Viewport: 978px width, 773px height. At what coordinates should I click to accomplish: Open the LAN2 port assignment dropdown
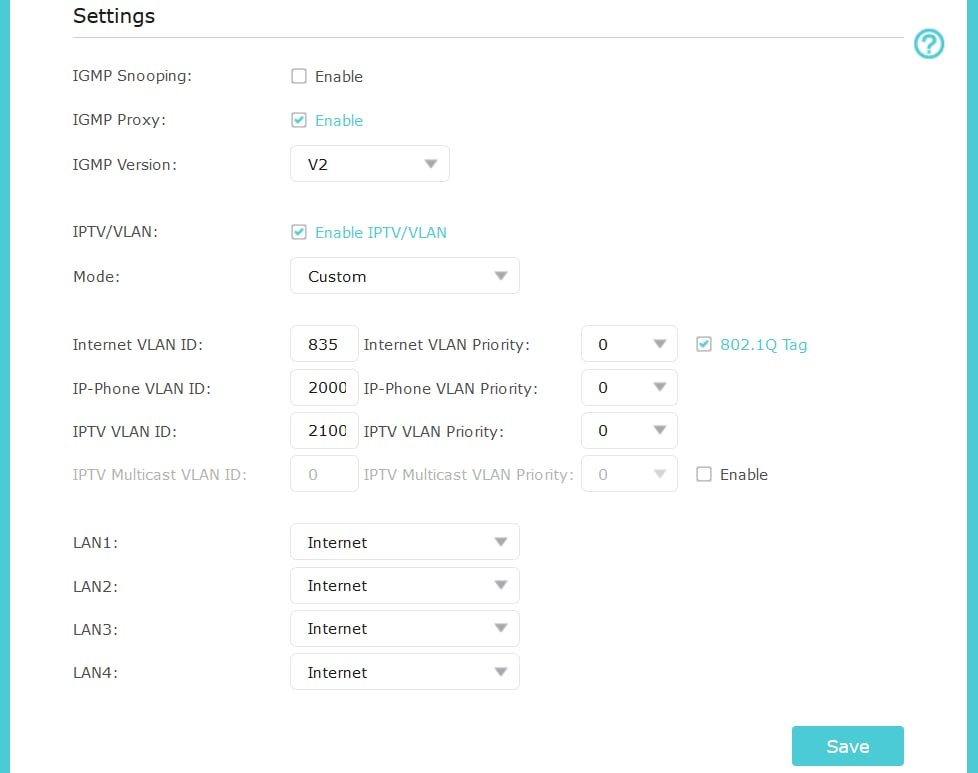(x=405, y=585)
